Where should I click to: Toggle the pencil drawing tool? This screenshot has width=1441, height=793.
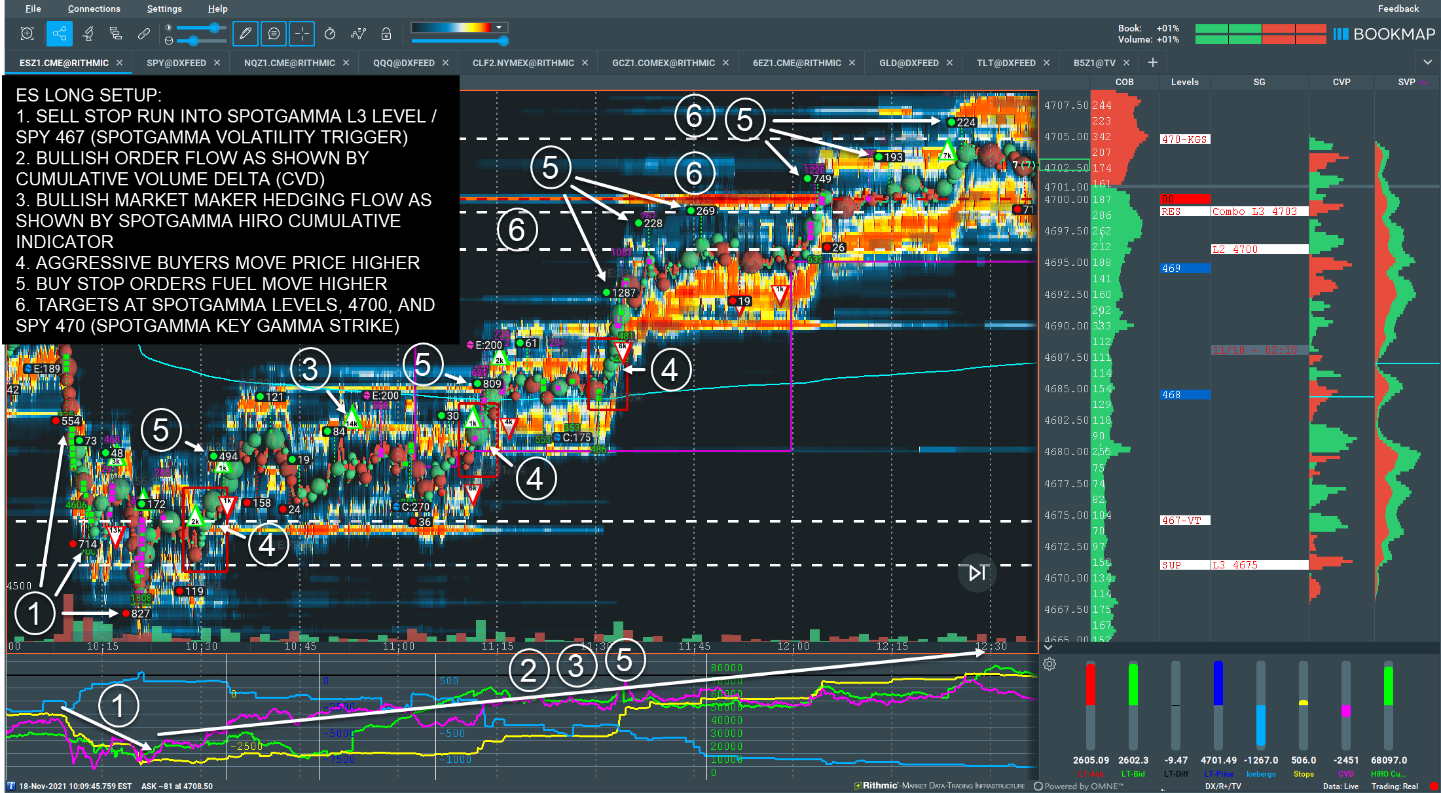(x=244, y=33)
